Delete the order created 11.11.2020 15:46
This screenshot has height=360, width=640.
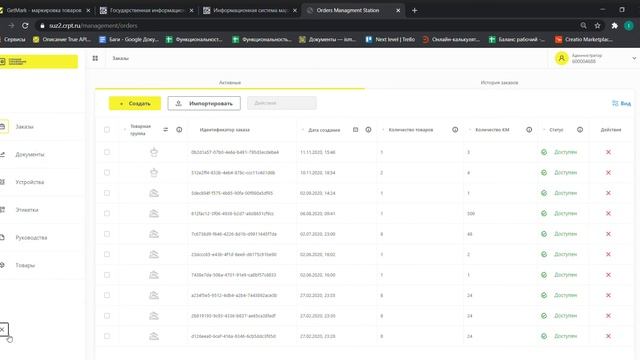608,152
